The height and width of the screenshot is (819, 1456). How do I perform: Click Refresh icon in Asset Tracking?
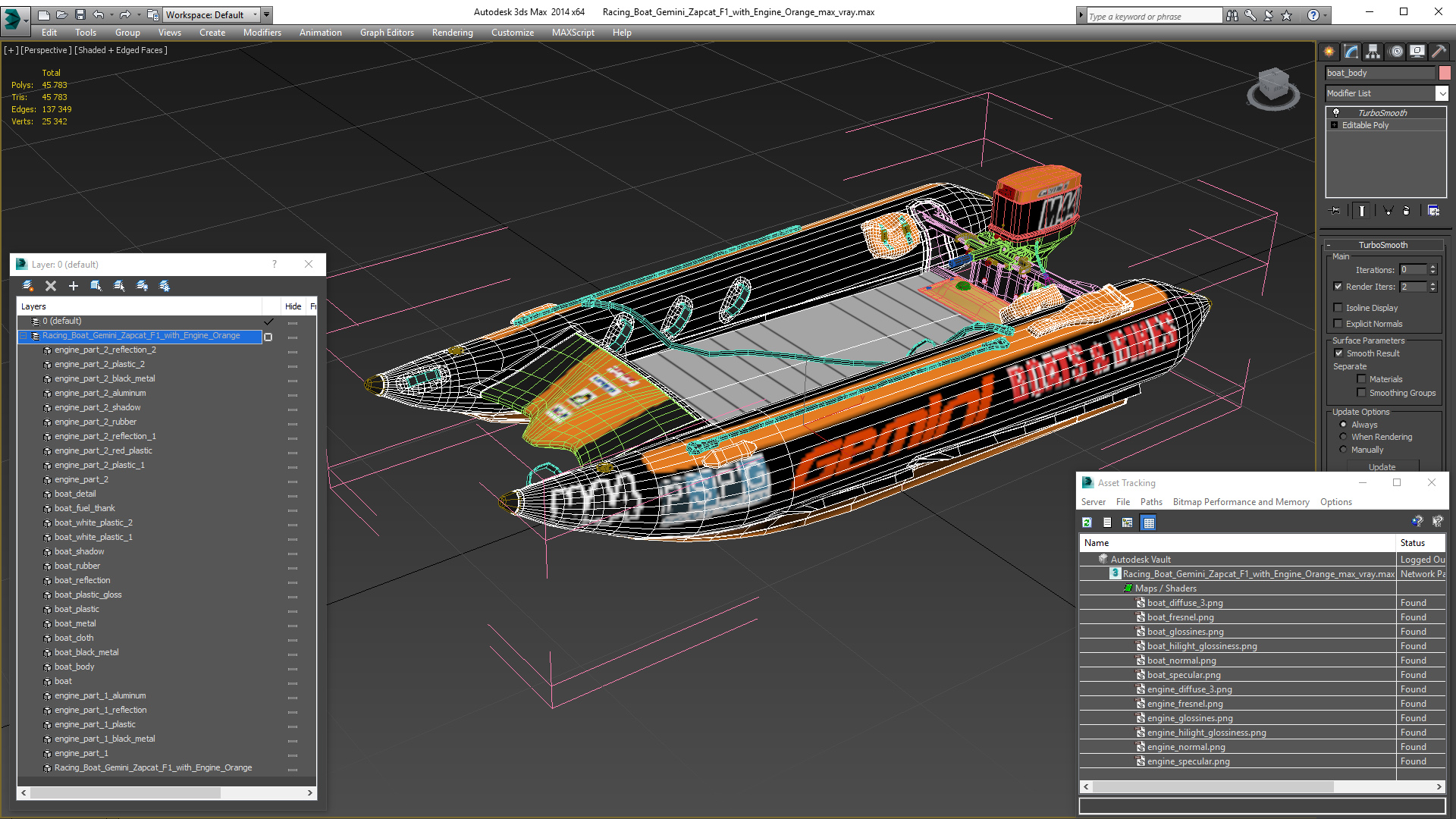click(1087, 522)
